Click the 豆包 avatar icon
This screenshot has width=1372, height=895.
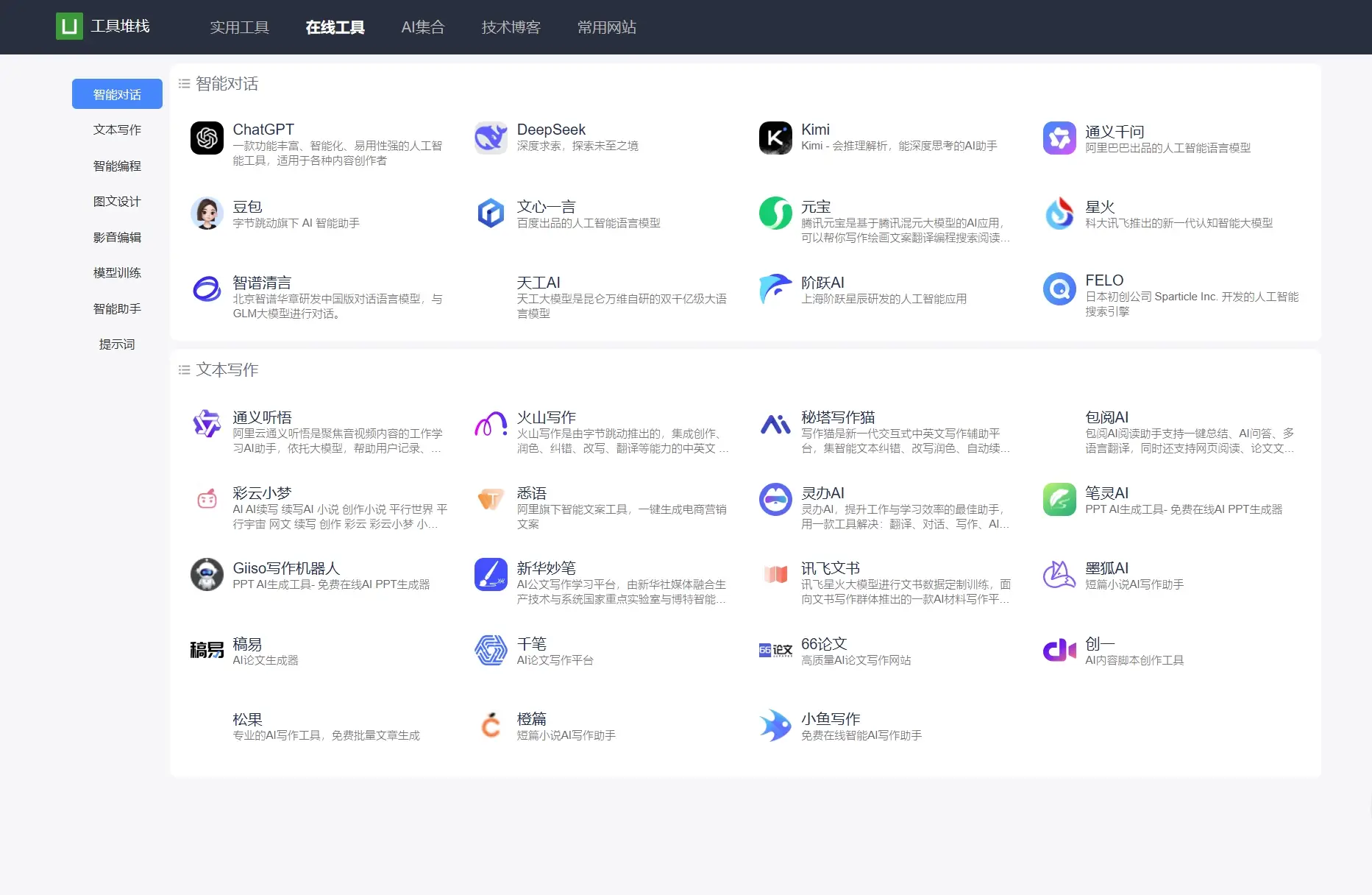[207, 214]
